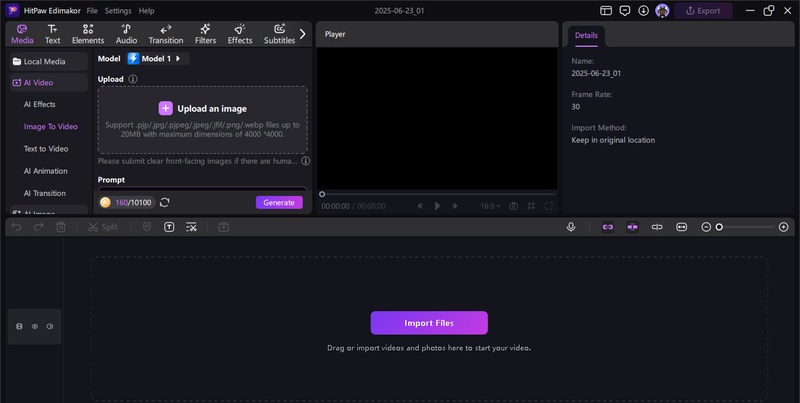Mute the timeline track audio
This screenshot has width=800, height=403.
(49, 326)
